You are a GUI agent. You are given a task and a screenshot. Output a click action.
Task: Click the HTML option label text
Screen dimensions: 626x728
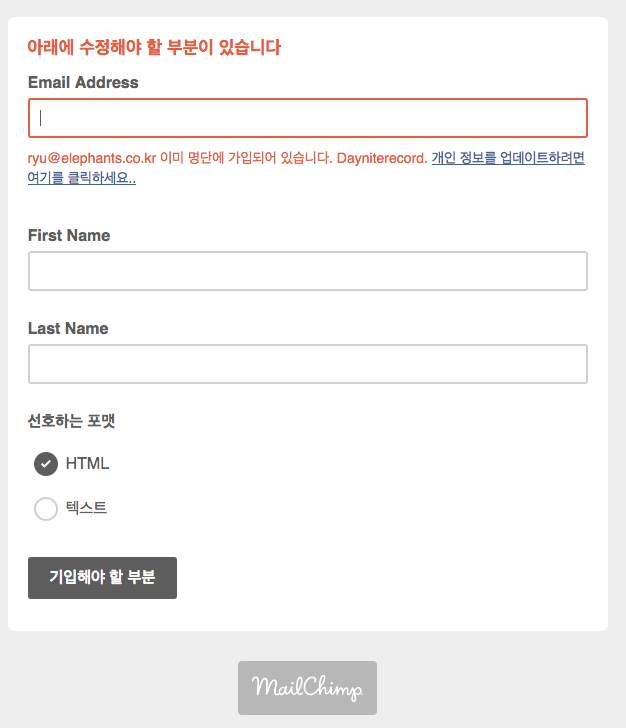87,463
